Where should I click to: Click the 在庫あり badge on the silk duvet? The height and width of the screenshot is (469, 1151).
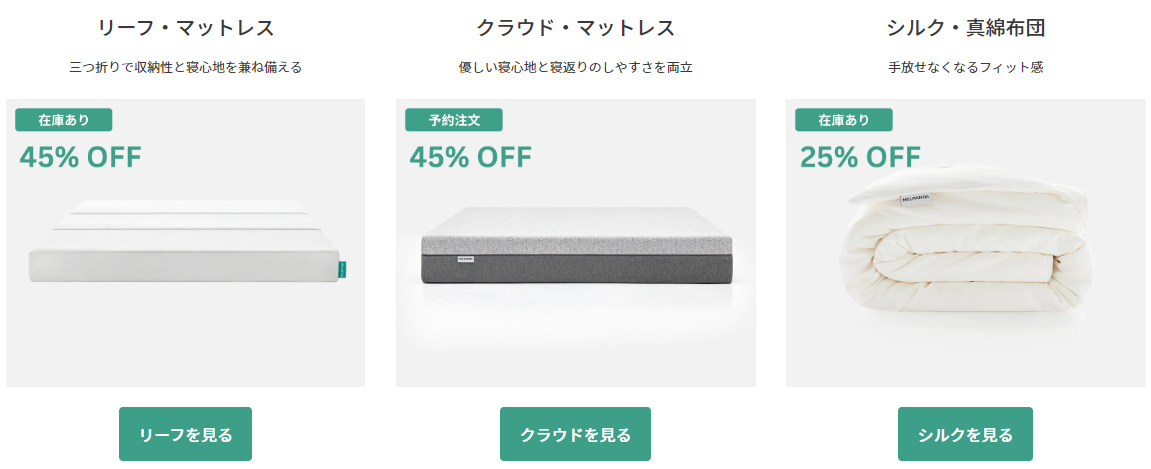(844, 120)
